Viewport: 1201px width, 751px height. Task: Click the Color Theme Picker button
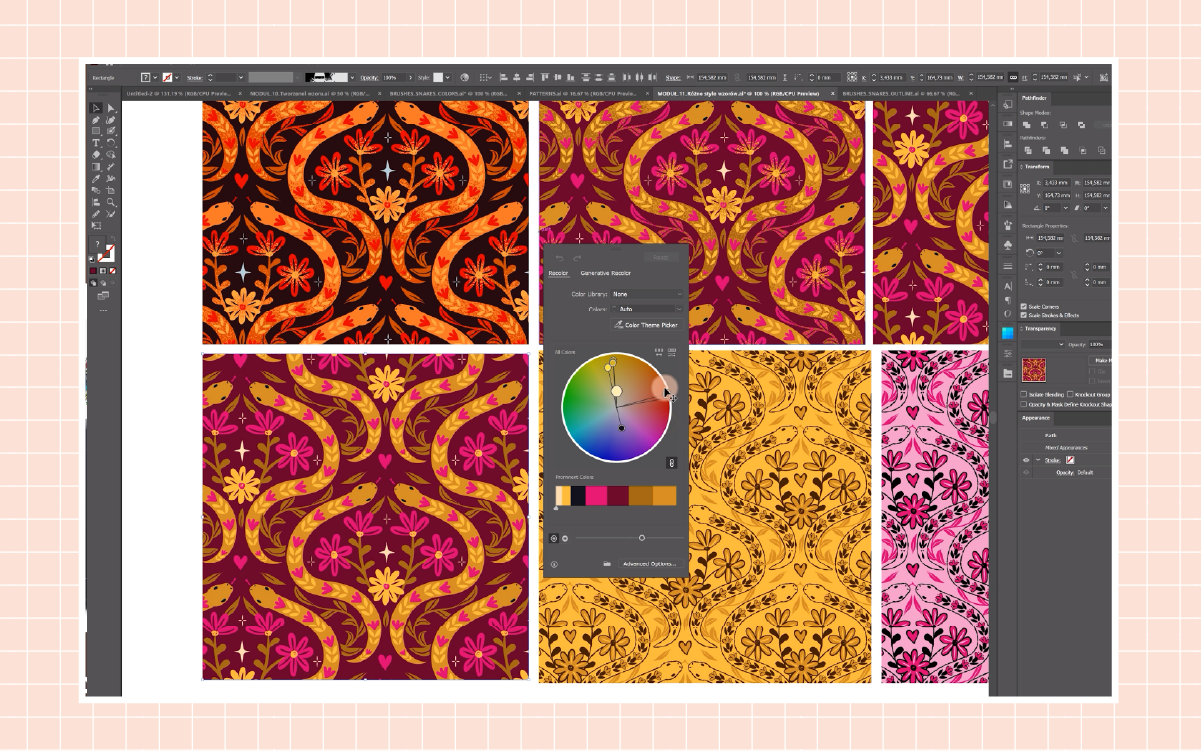645,325
